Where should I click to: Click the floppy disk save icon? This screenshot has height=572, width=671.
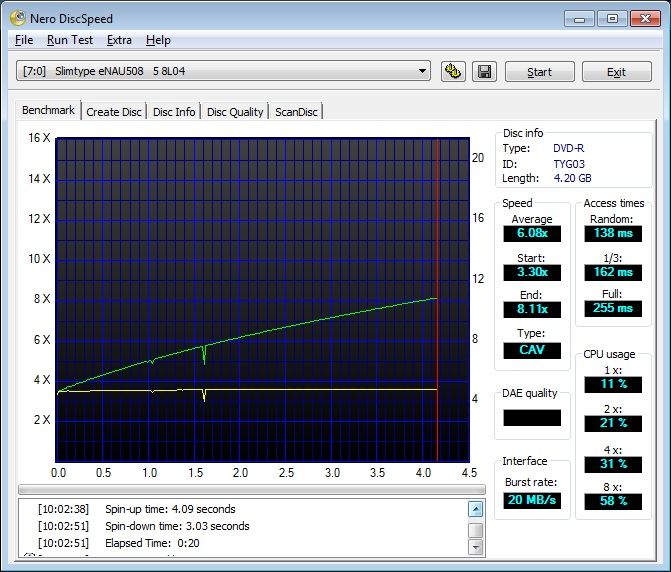tap(483, 71)
